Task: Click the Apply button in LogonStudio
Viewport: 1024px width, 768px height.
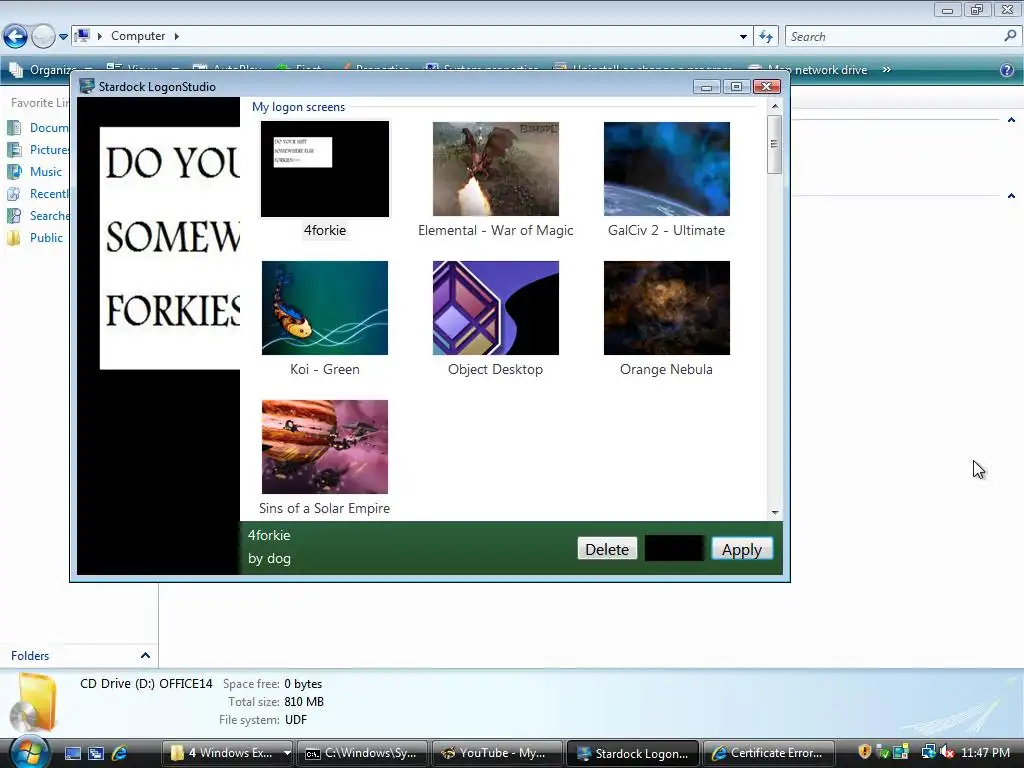Action: coord(741,549)
